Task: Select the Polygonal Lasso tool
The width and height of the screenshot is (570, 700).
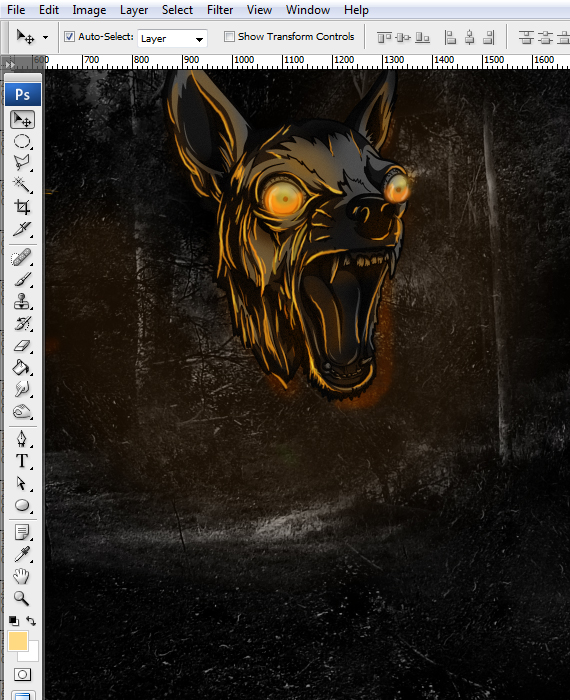Action: pyautogui.click(x=22, y=163)
